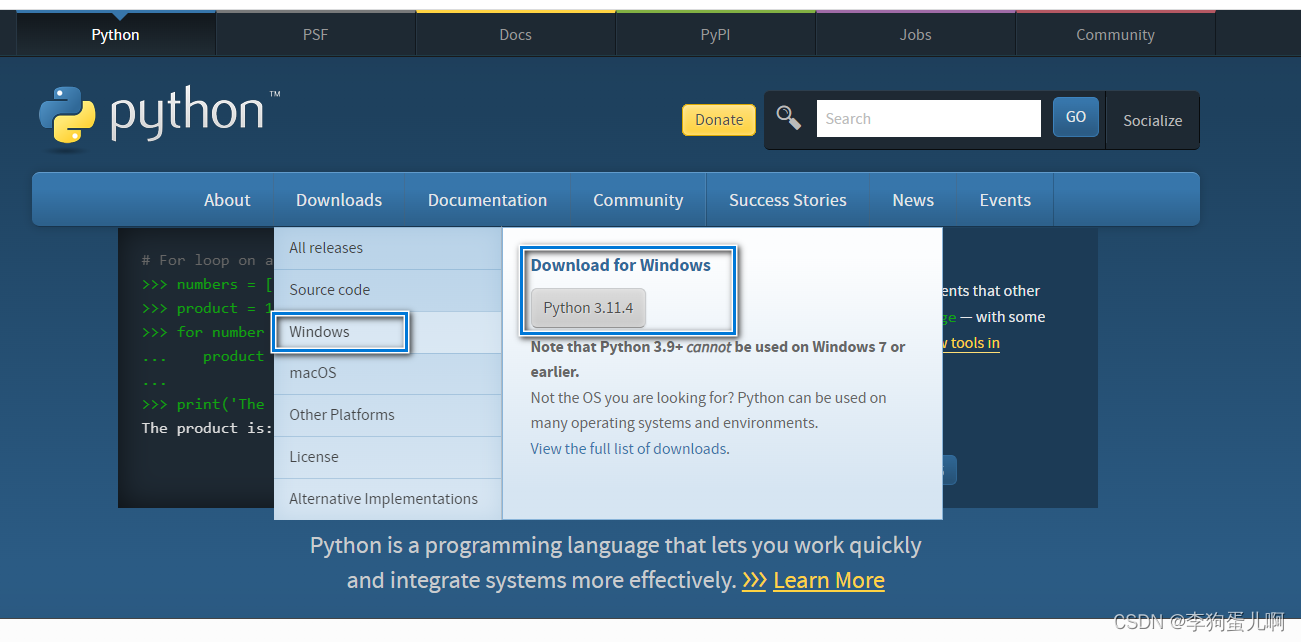Image resolution: width=1301 pixels, height=642 pixels.
Task: Click the "Not the OS you are looking for?" text
Action: point(632,398)
